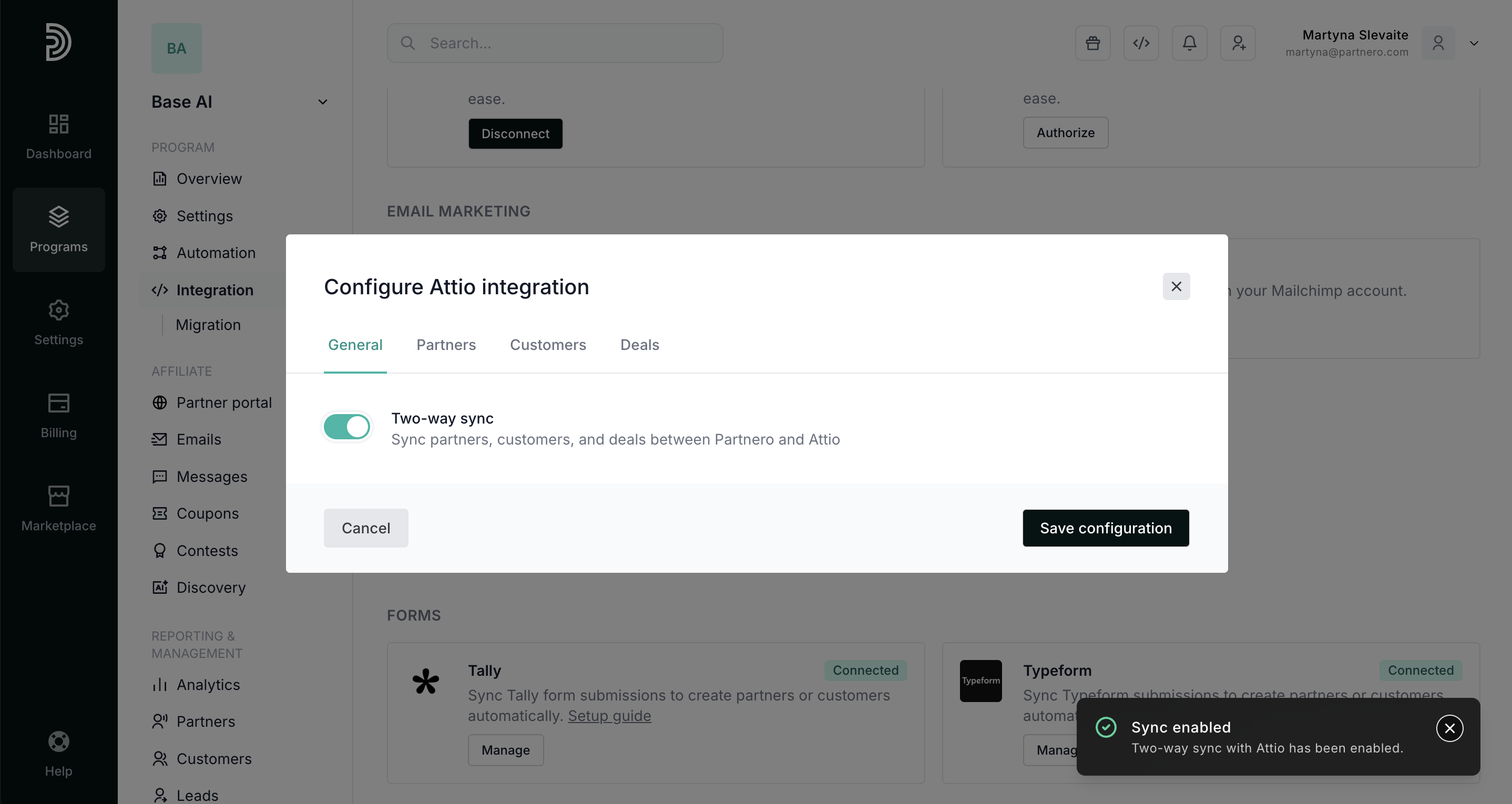Switch to the Deals tab
The height and width of the screenshot is (804, 1512).
[639, 345]
